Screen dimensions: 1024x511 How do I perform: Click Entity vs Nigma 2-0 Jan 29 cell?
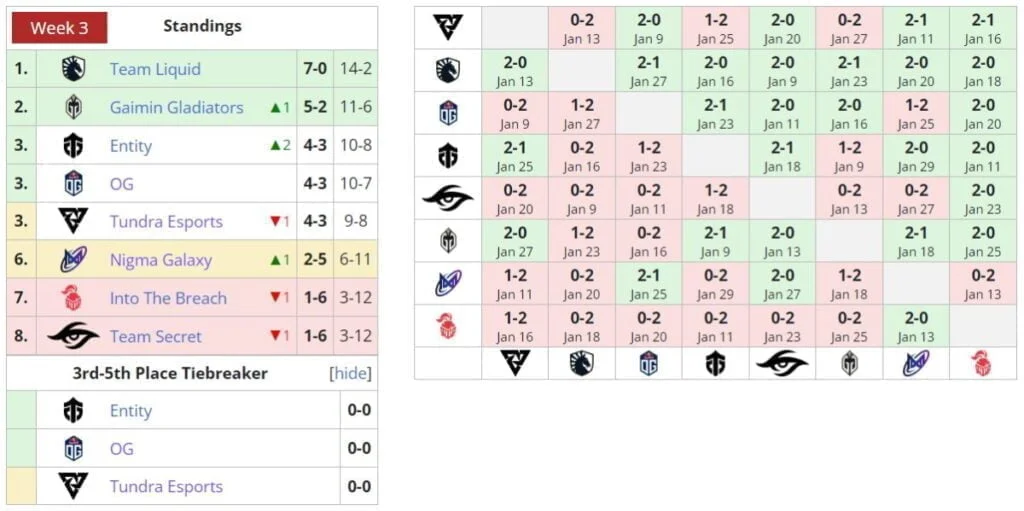tap(916, 156)
